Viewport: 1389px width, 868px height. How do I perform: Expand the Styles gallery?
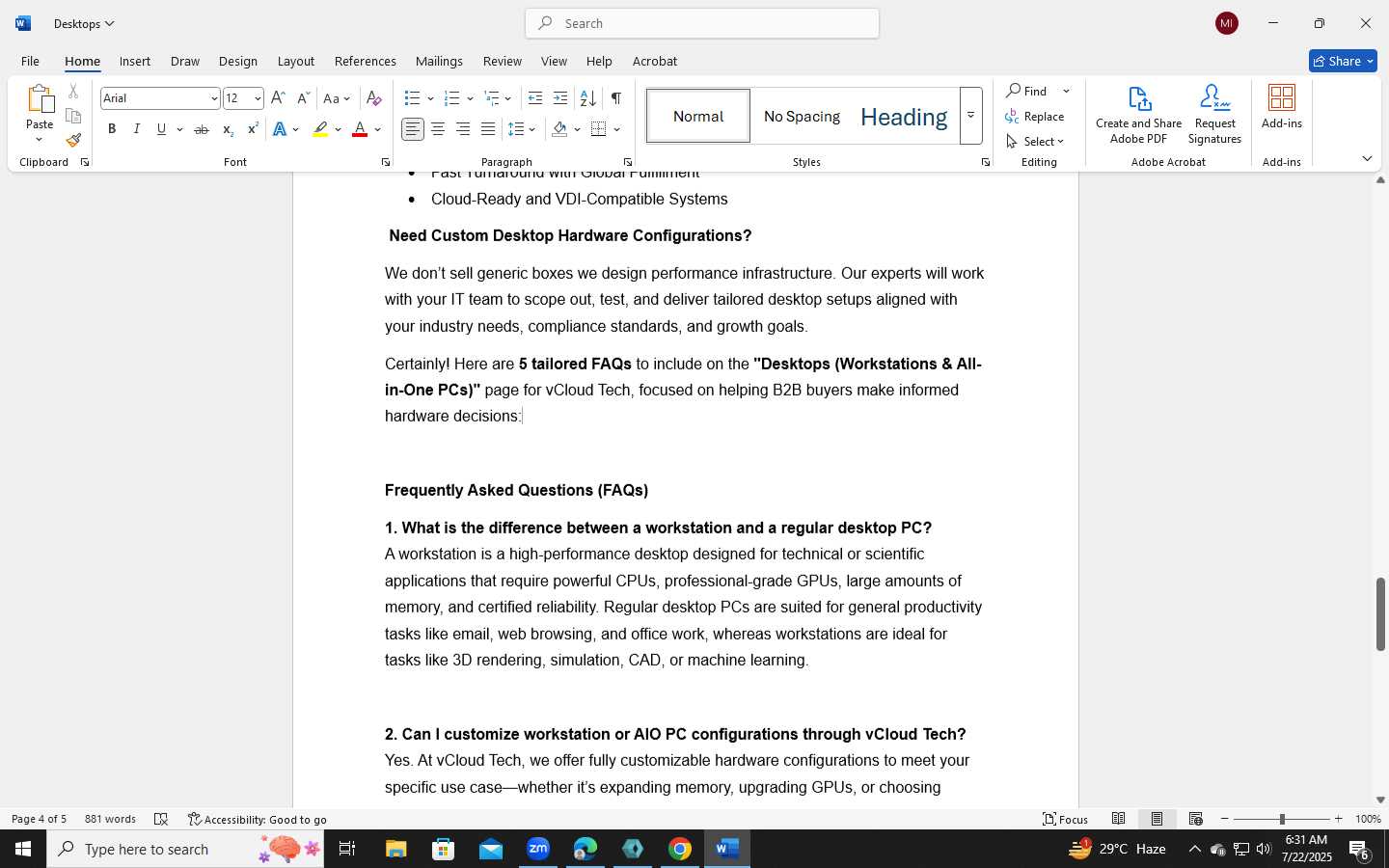point(971,116)
